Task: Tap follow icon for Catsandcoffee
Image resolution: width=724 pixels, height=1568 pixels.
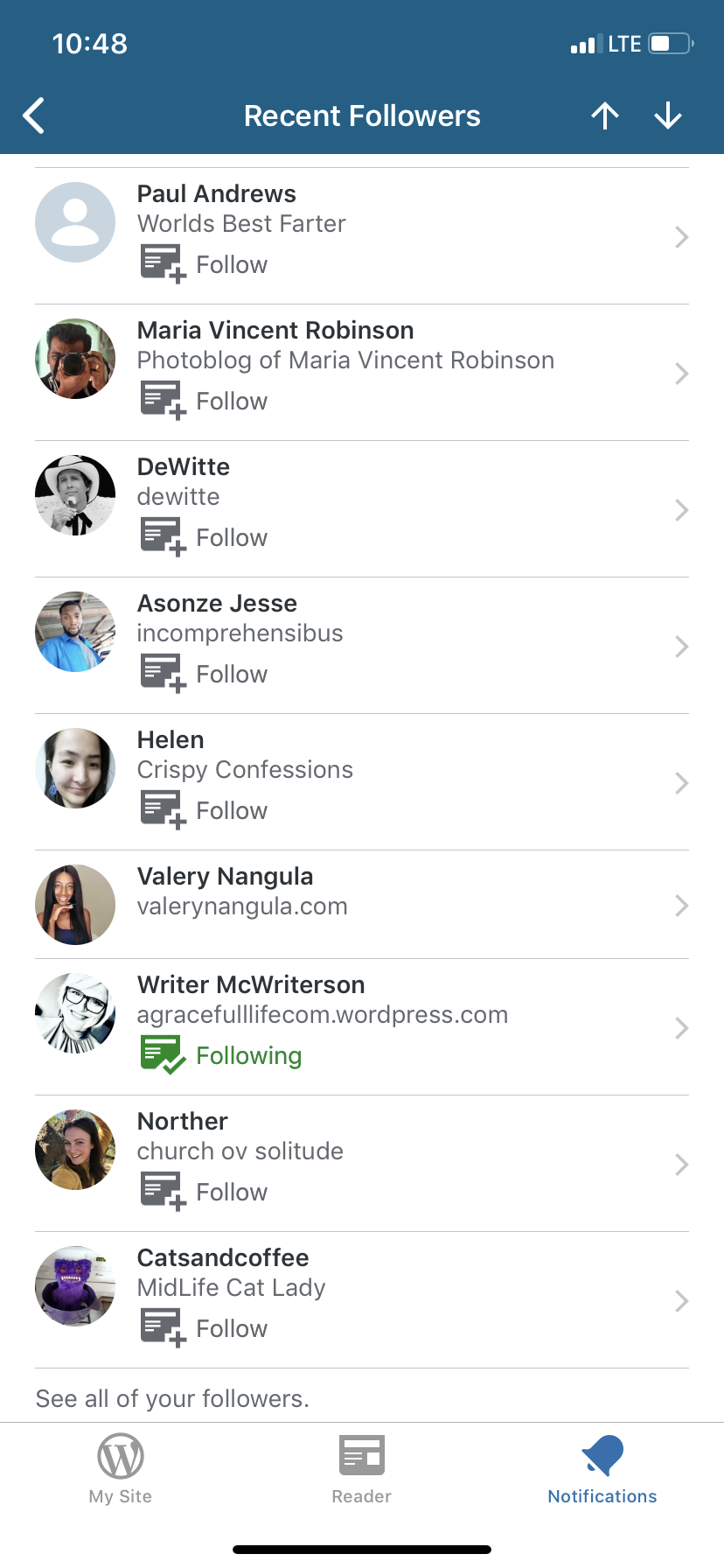Action: pos(164,1327)
